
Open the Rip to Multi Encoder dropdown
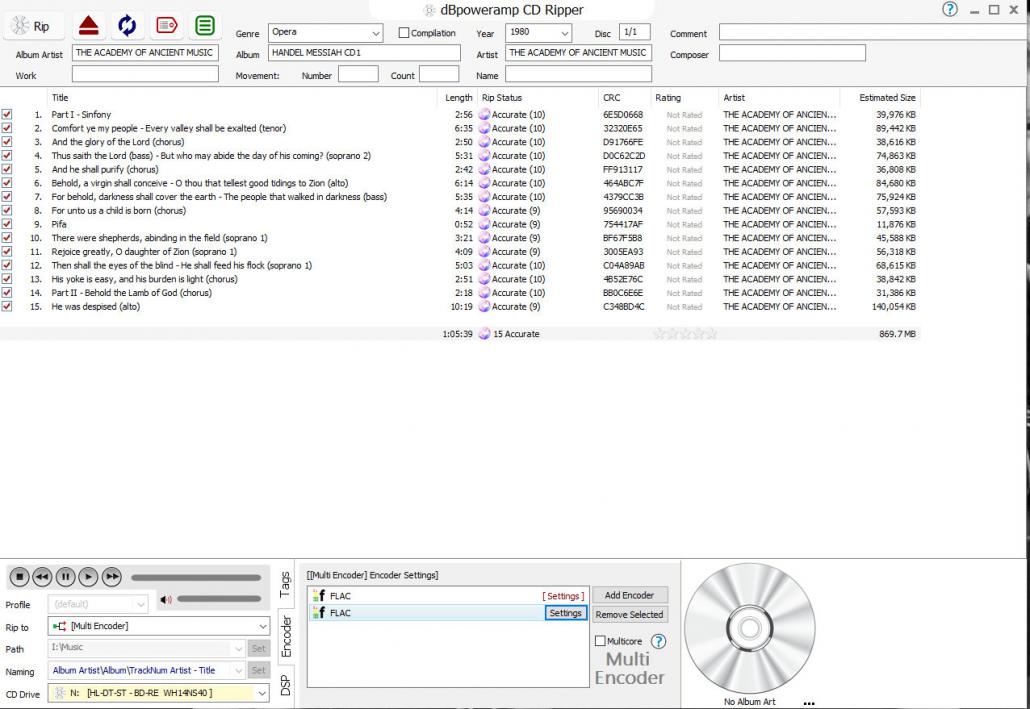coord(263,627)
